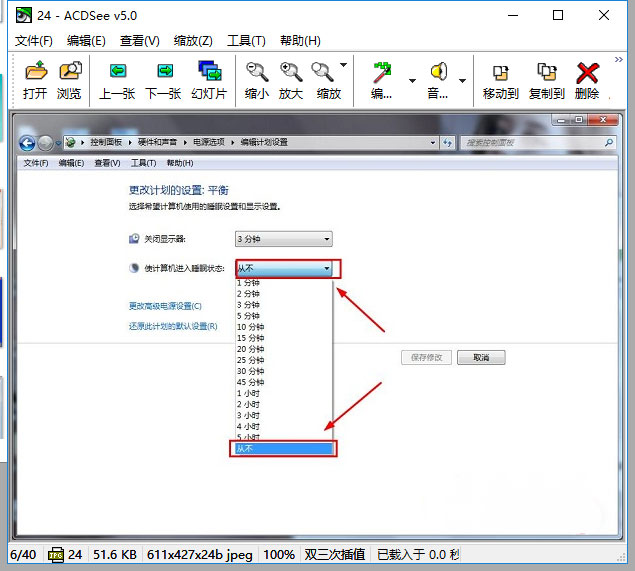This screenshot has width=635, height=571.
Task: Click the 更改高级电源设置(C) link
Action: pos(165,306)
